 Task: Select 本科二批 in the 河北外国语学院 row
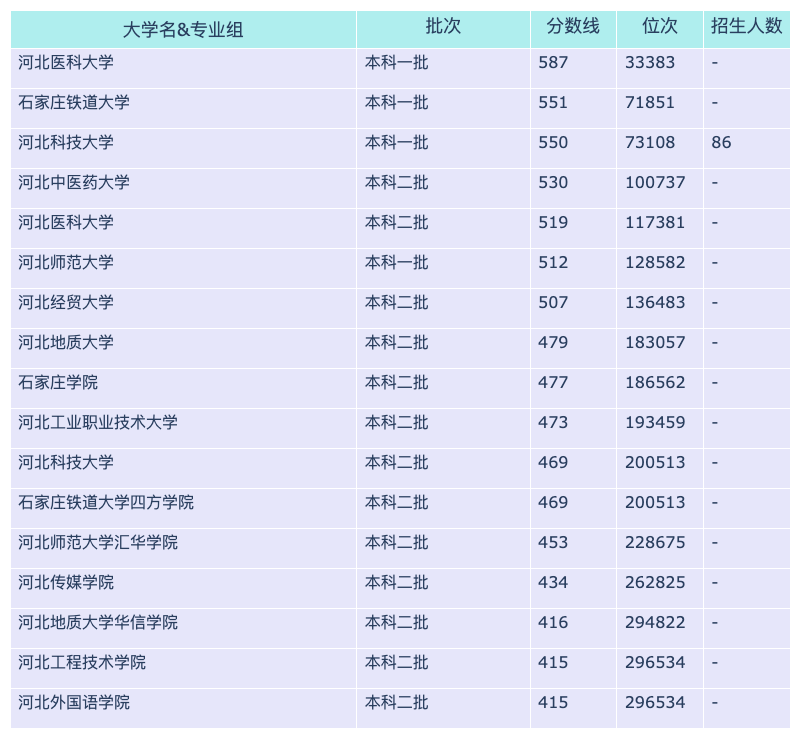click(396, 702)
